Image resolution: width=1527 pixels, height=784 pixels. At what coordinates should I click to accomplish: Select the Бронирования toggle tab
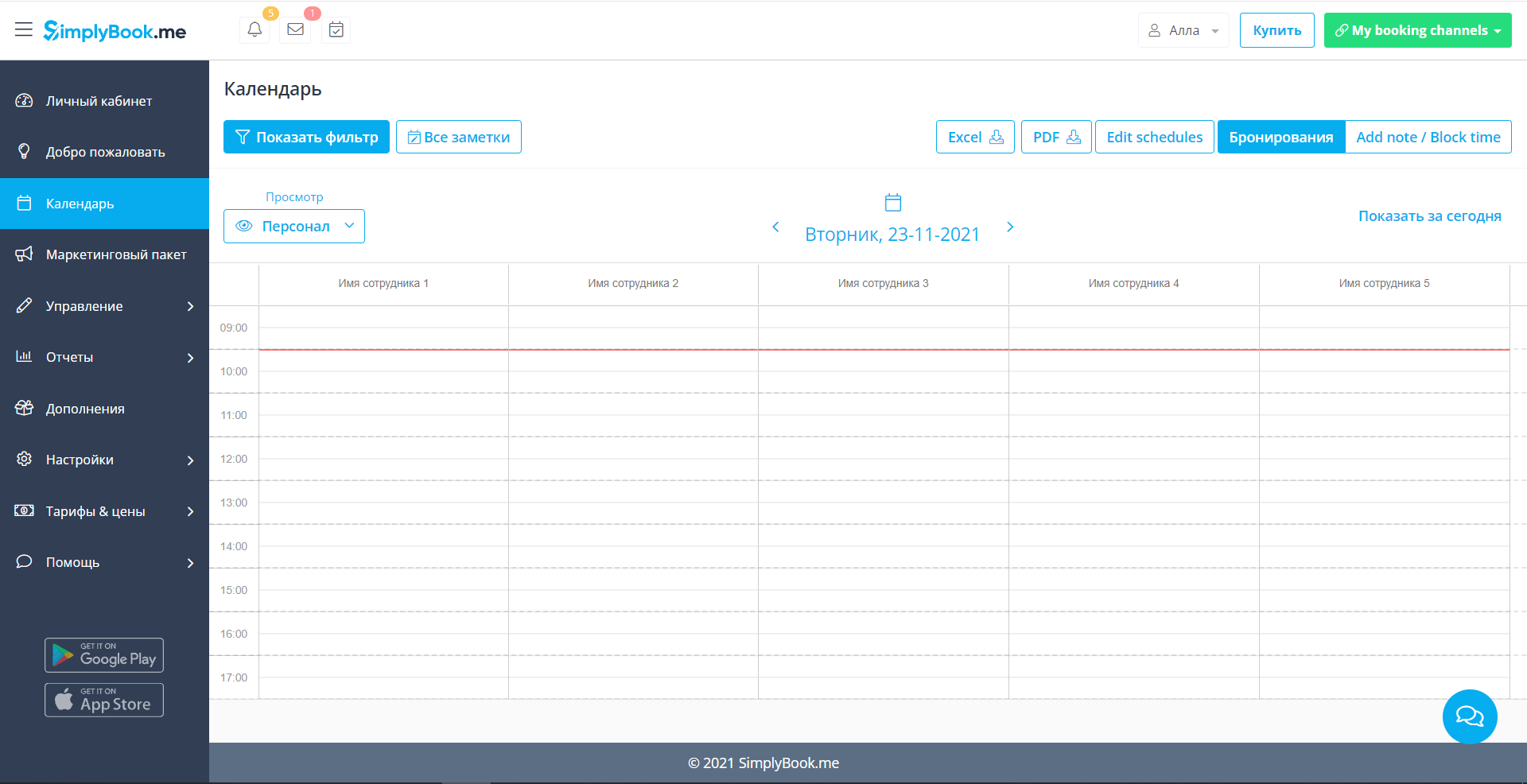[1281, 137]
